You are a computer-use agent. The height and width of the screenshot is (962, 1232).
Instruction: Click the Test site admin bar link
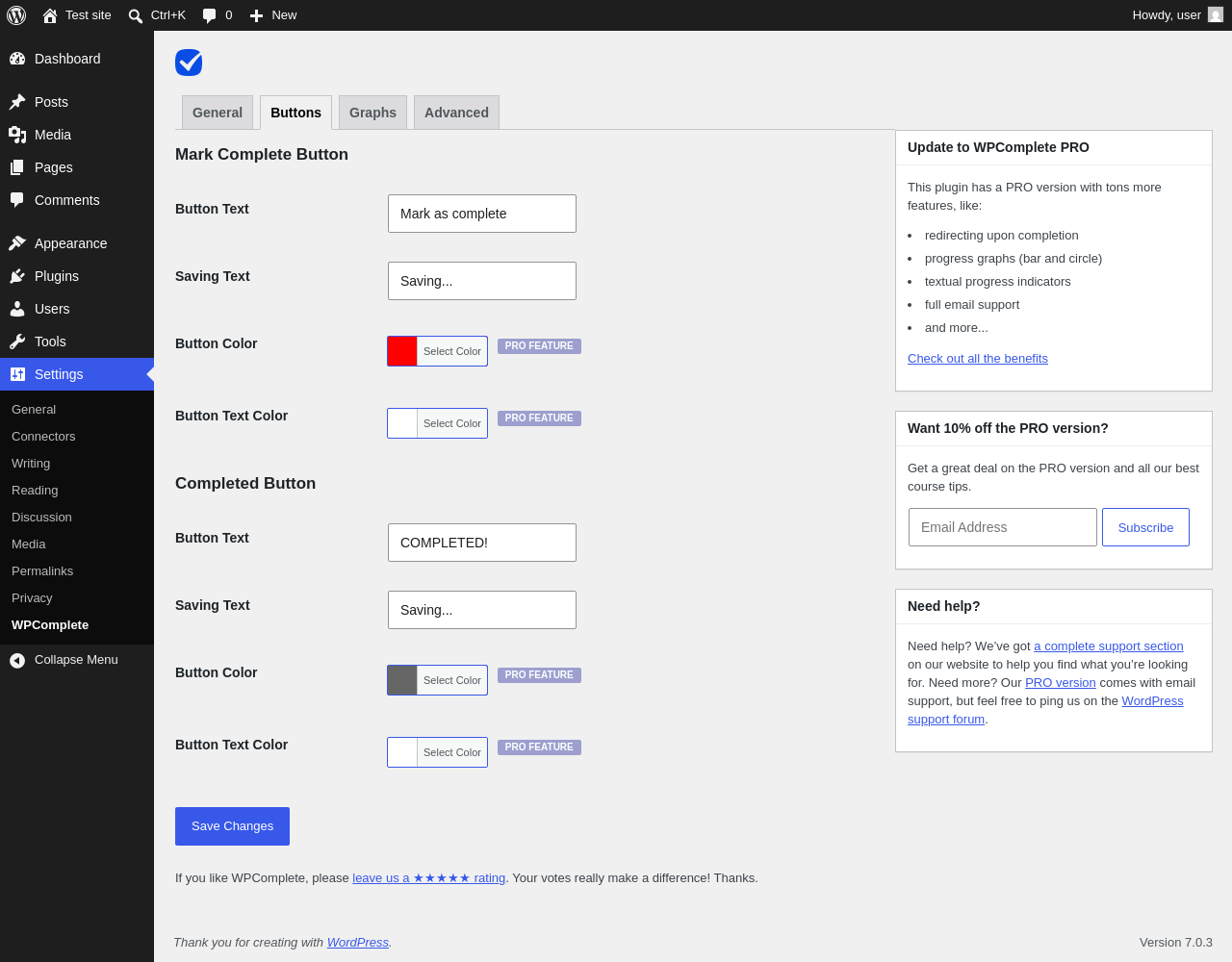(77, 15)
